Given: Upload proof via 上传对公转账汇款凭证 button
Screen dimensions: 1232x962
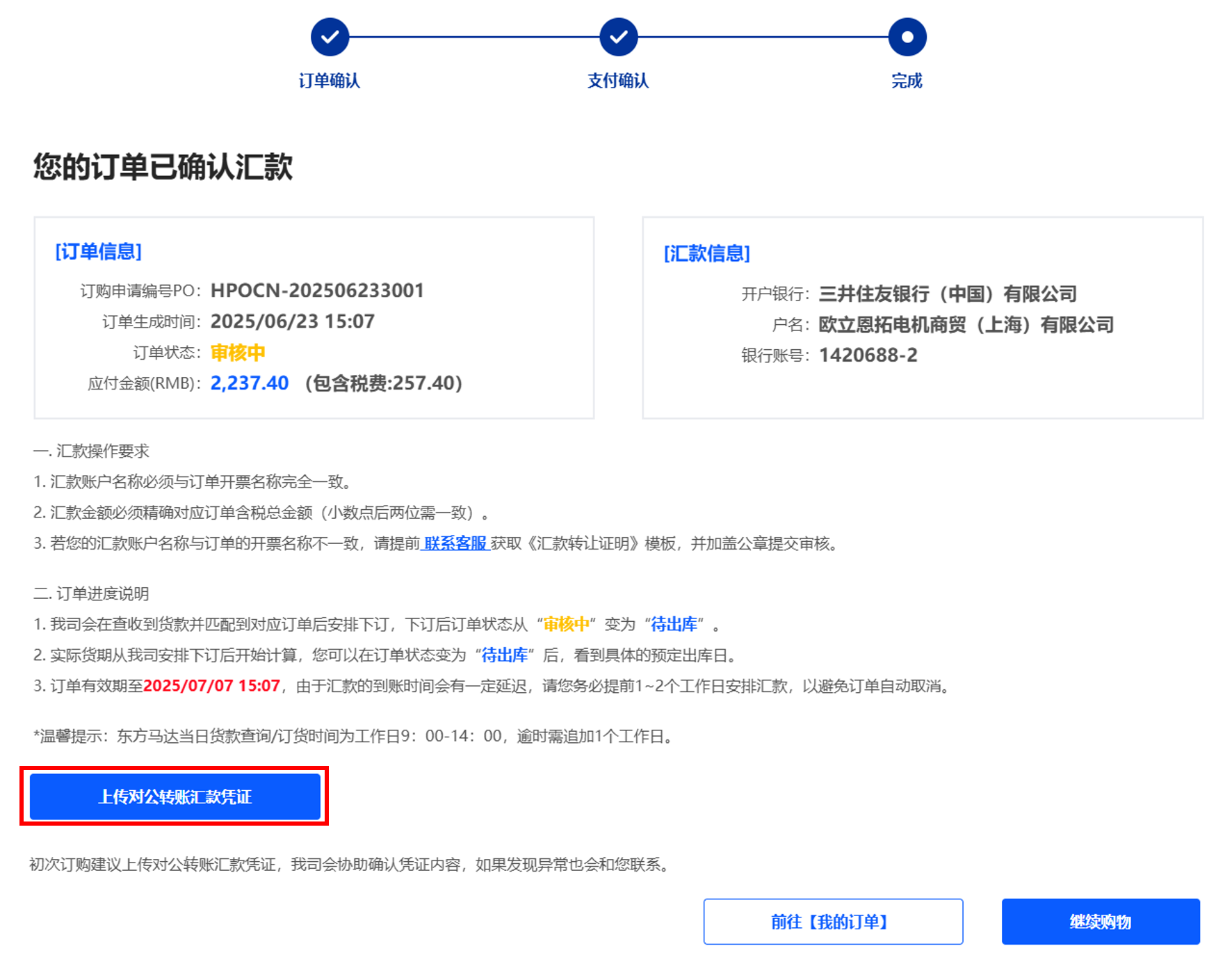Looking at the screenshot, I should (x=175, y=796).
